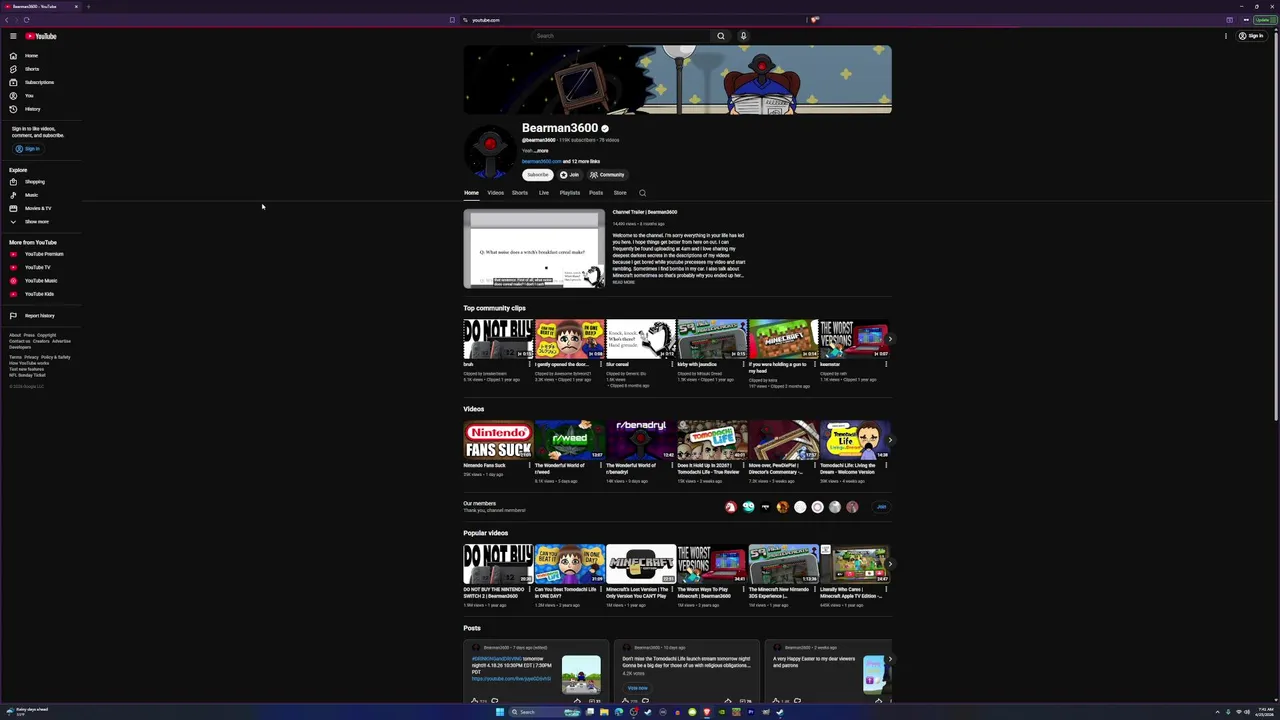Open History in the left sidebar
Screen dimensions: 1280x720
click(x=32, y=109)
